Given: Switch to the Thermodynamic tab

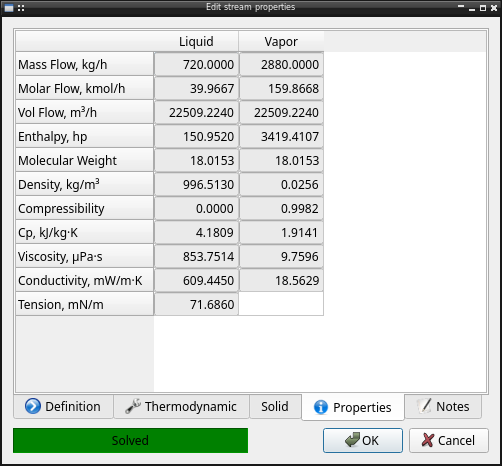Looking at the screenshot, I should tap(181, 406).
